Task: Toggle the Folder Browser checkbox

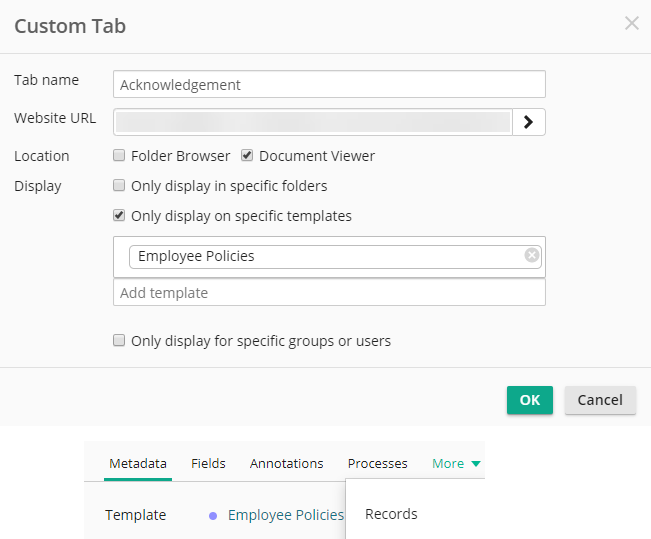Action: click(120, 156)
